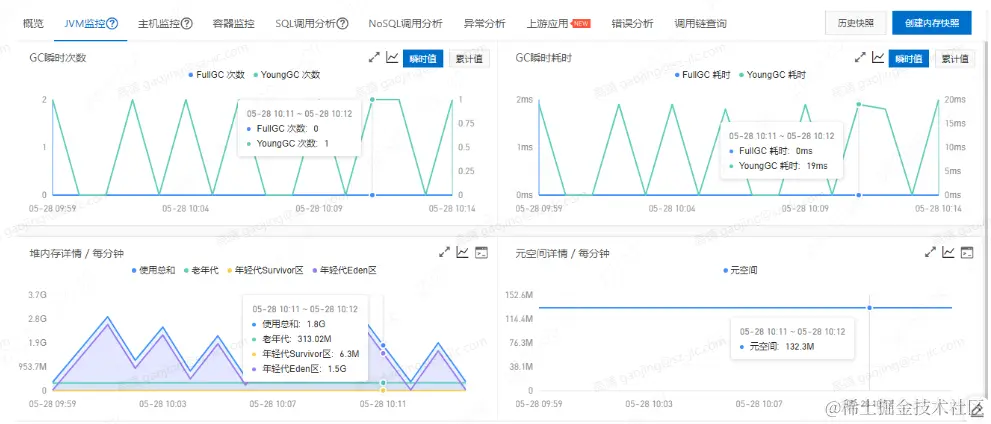The width and height of the screenshot is (991, 424).
Task: Select 累计值 in the GC瞬时耗时 panel
Action: 955,59
